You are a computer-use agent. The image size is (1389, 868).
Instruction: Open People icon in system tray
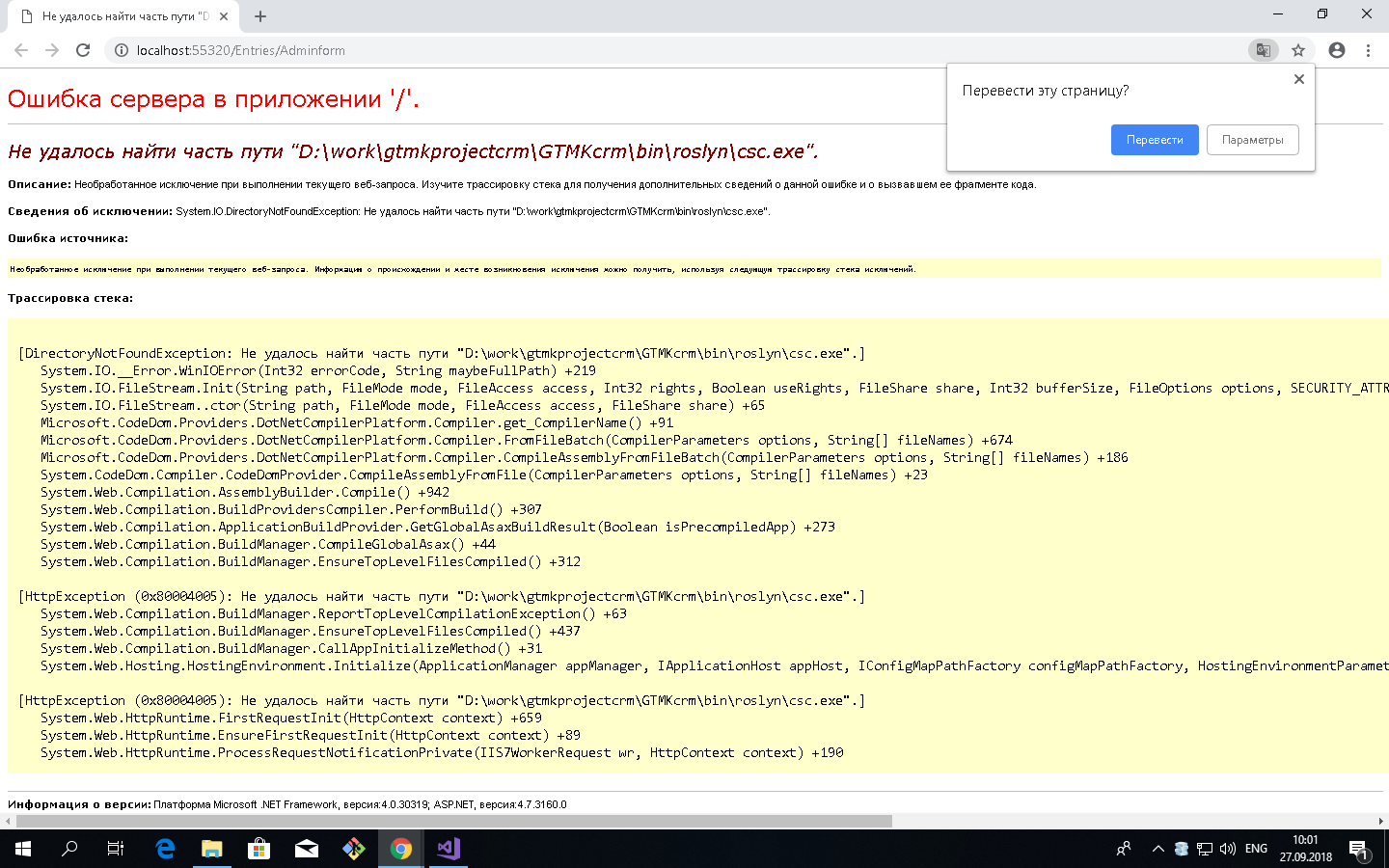[x=1124, y=849]
